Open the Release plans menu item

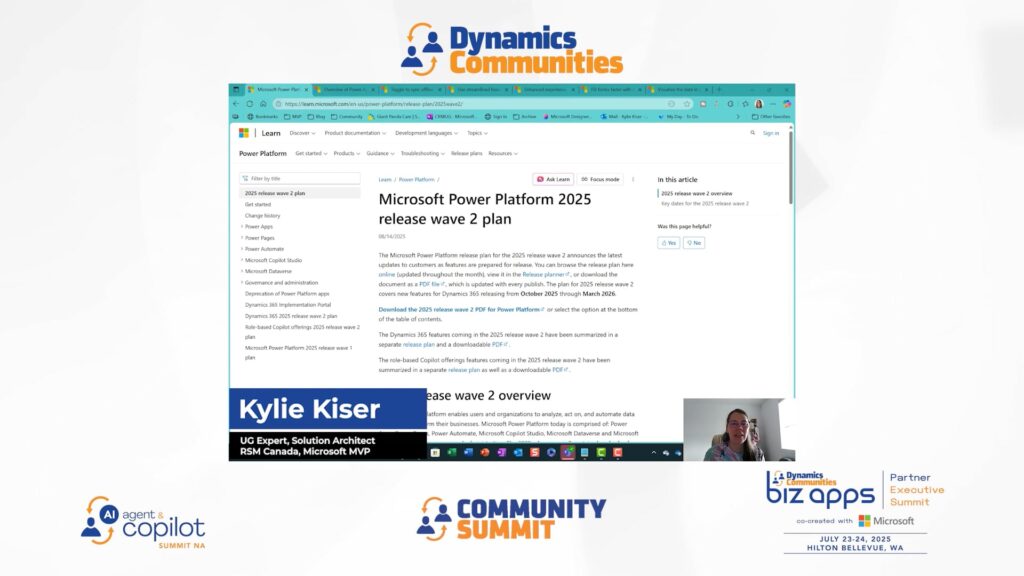click(x=466, y=153)
